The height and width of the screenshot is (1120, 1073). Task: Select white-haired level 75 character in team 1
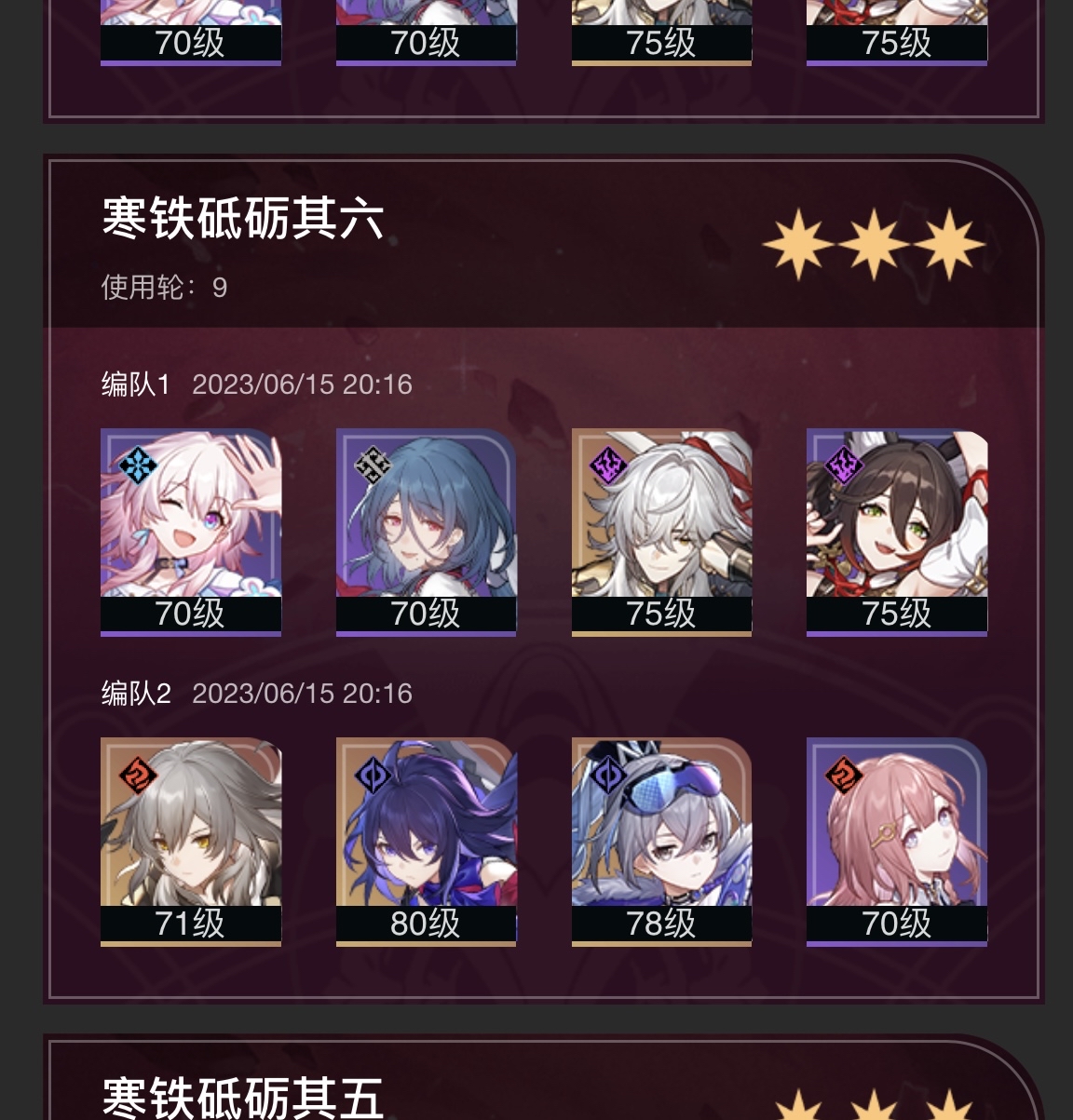661,533
